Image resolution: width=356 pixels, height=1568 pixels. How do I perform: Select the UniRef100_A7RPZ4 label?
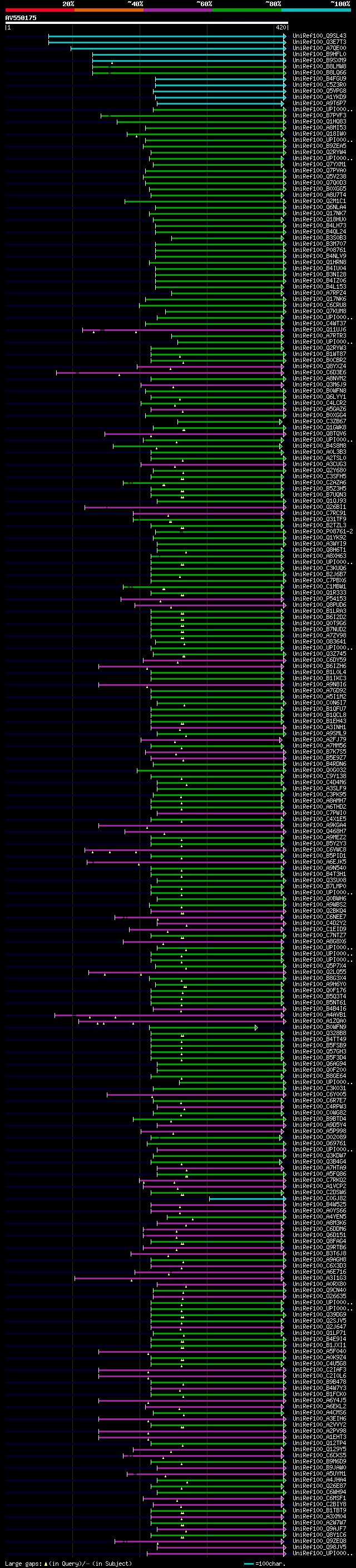319,293
